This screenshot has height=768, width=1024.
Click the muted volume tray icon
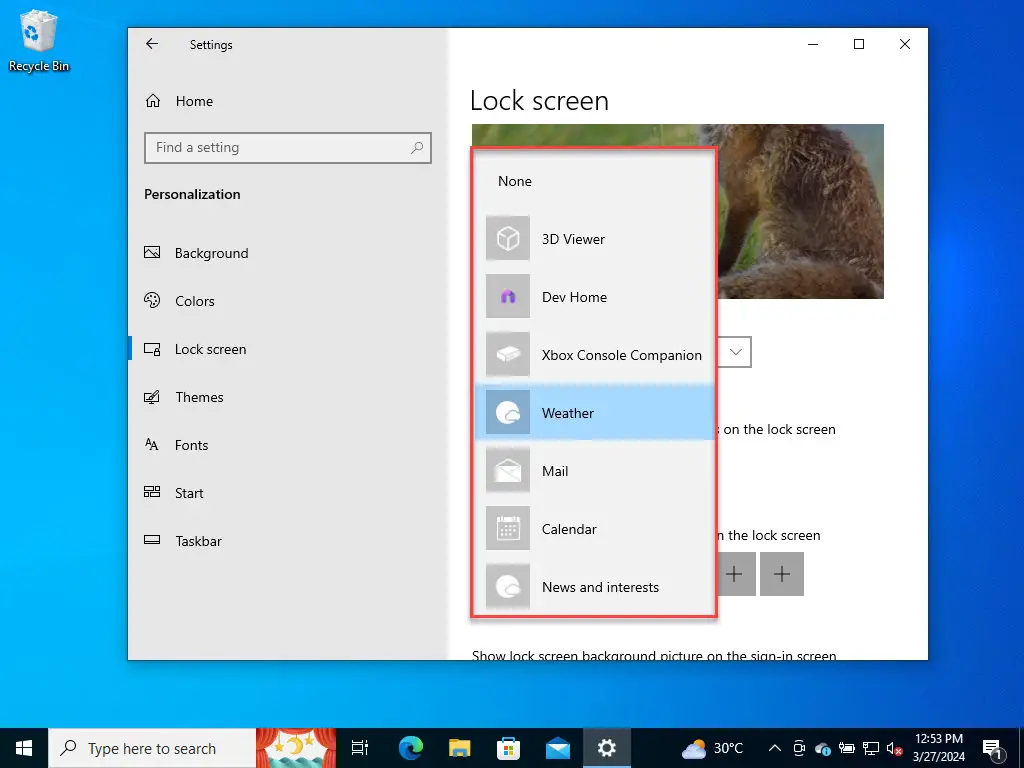pos(894,748)
